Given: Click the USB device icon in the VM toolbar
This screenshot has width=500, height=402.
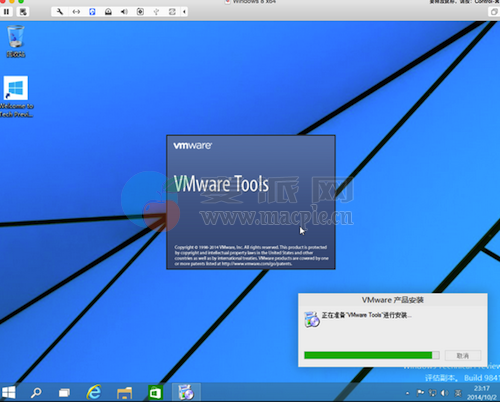Looking at the screenshot, I should [x=156, y=12].
